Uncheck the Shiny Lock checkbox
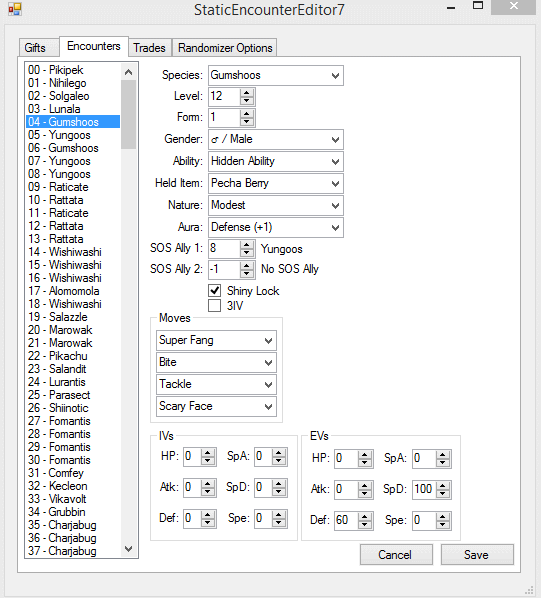The width and height of the screenshot is (541, 598). point(215,291)
